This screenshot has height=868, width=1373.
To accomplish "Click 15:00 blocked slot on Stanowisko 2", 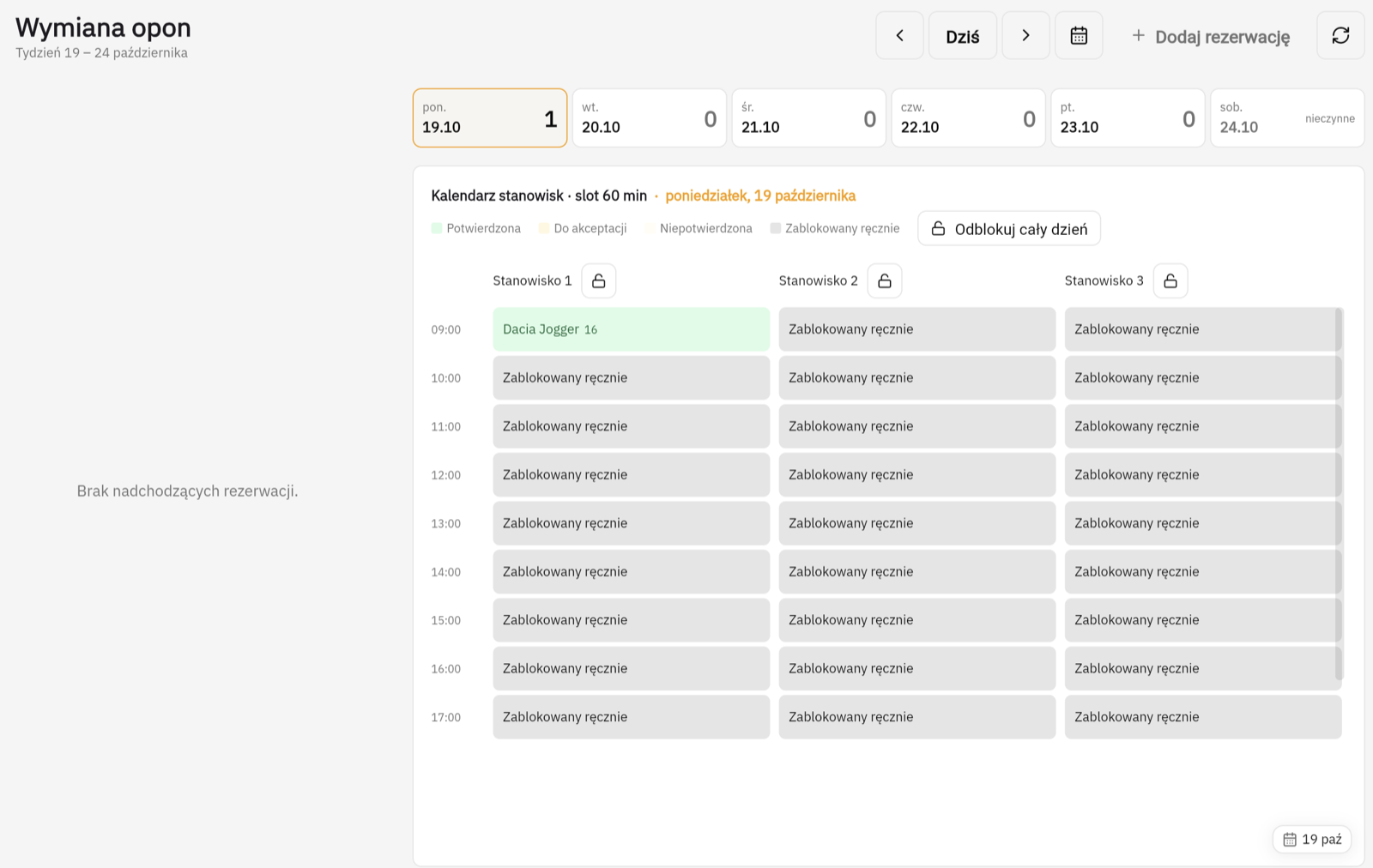I will [x=917, y=620].
